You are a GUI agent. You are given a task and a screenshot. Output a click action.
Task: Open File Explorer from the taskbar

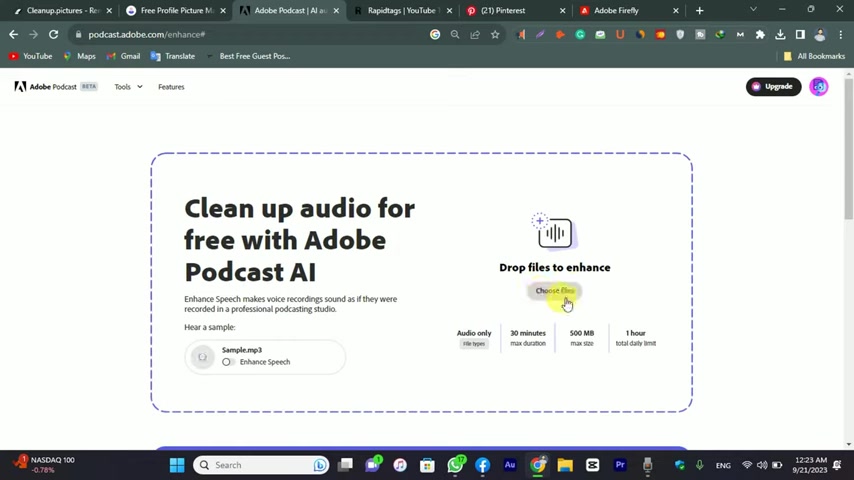(565, 465)
